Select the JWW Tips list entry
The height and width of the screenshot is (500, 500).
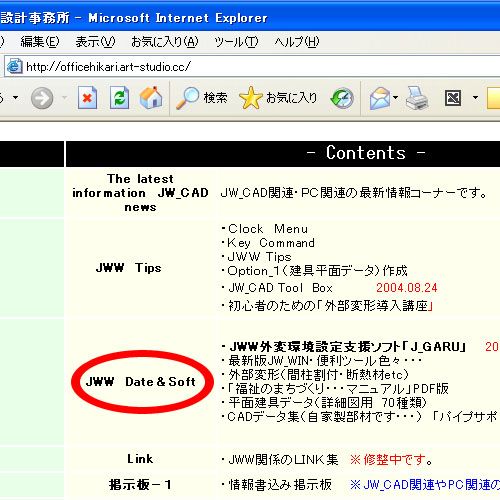tap(259, 257)
